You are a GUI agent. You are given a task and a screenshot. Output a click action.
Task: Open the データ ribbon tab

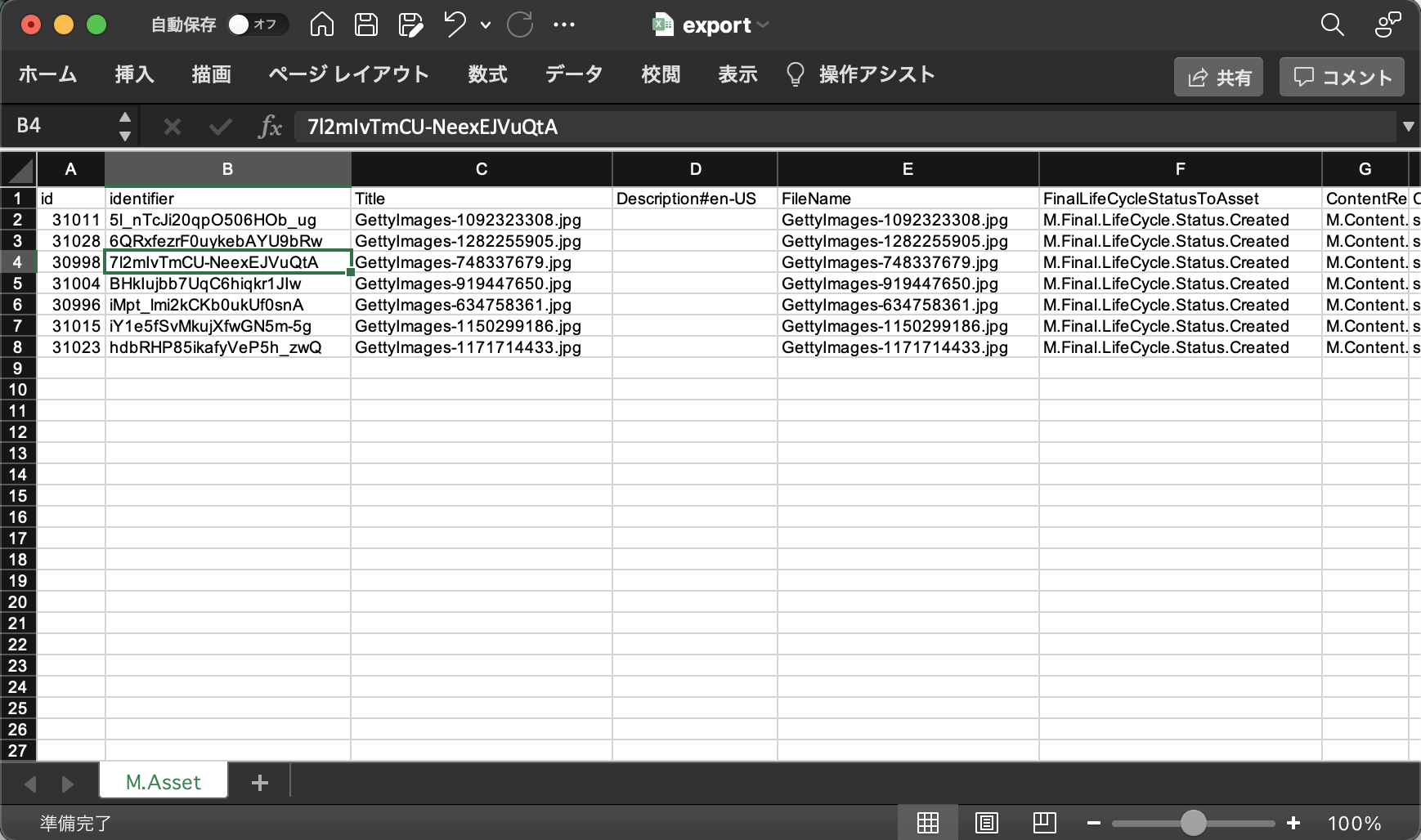pyautogui.click(x=574, y=74)
